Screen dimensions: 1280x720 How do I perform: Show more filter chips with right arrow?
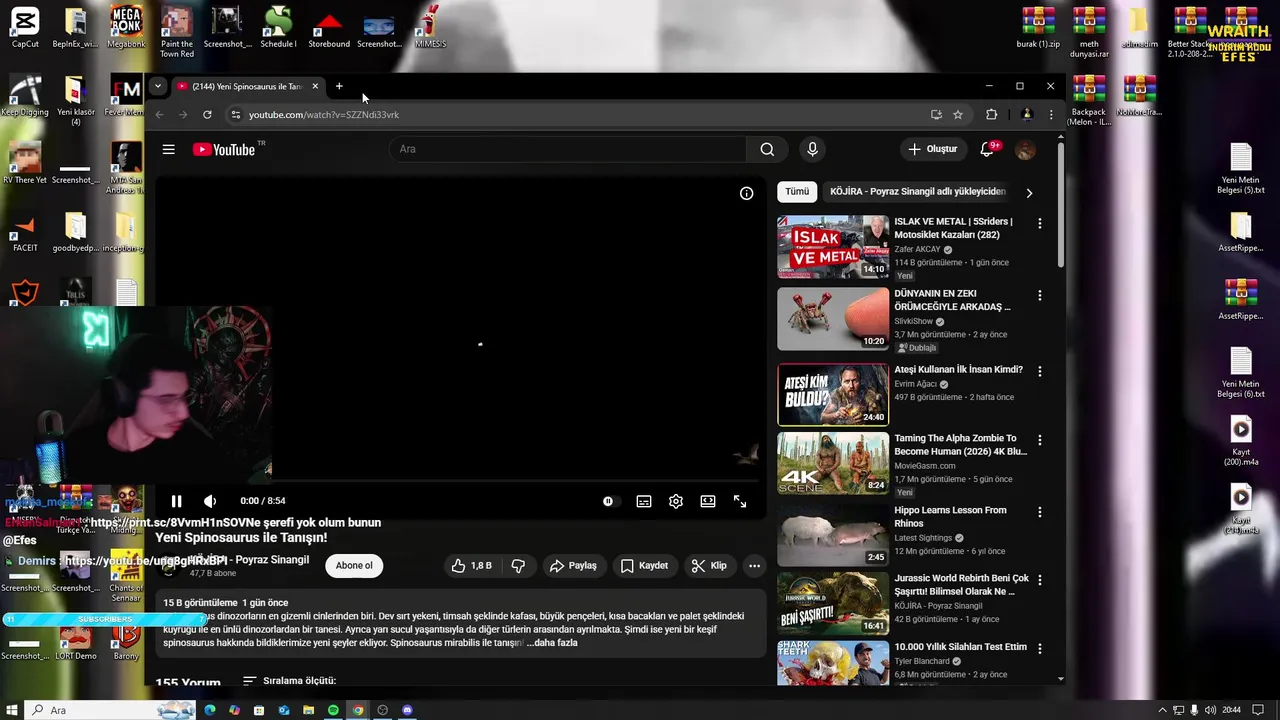[1029, 192]
